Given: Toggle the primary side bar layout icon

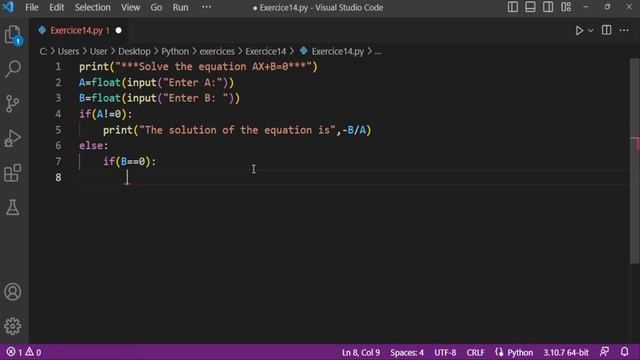Looking at the screenshot, I should click(x=513, y=7).
